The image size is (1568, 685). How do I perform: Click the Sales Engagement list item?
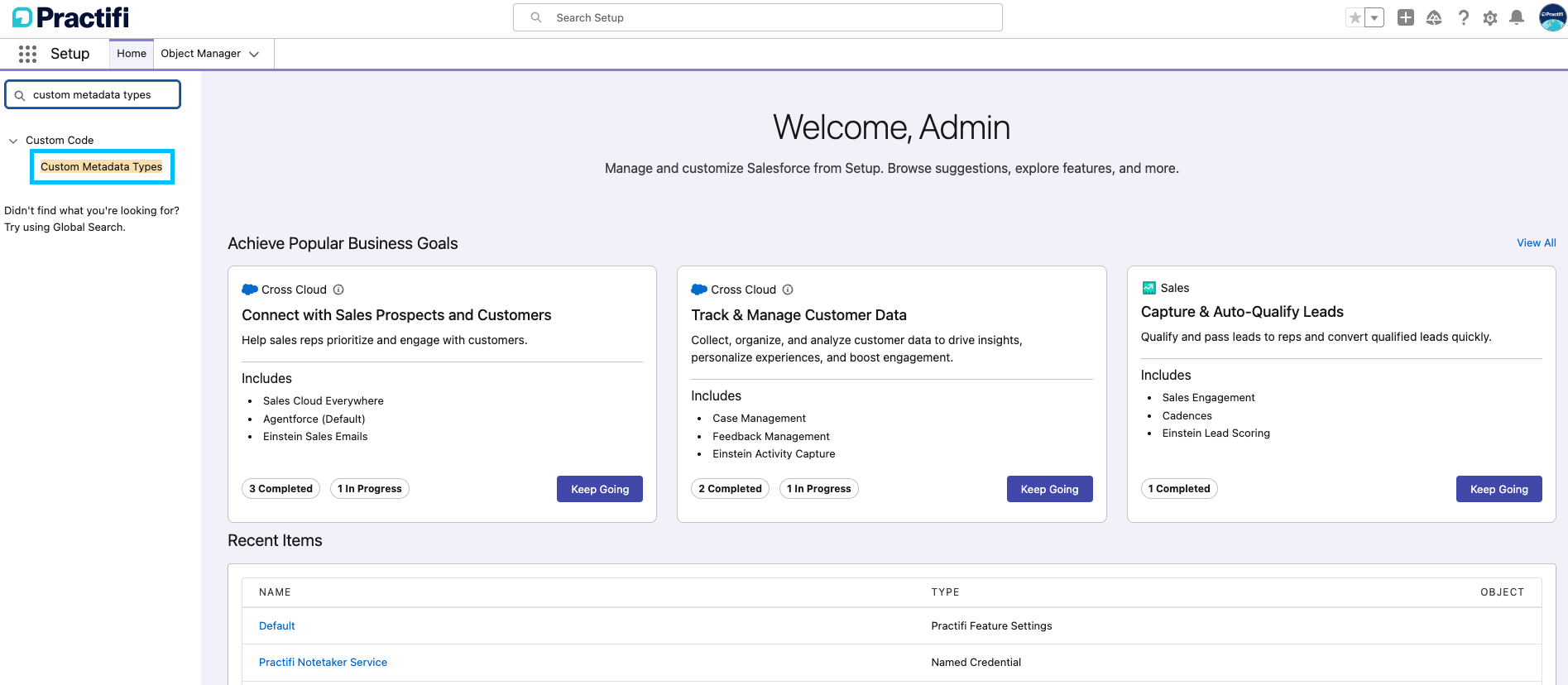click(1208, 398)
